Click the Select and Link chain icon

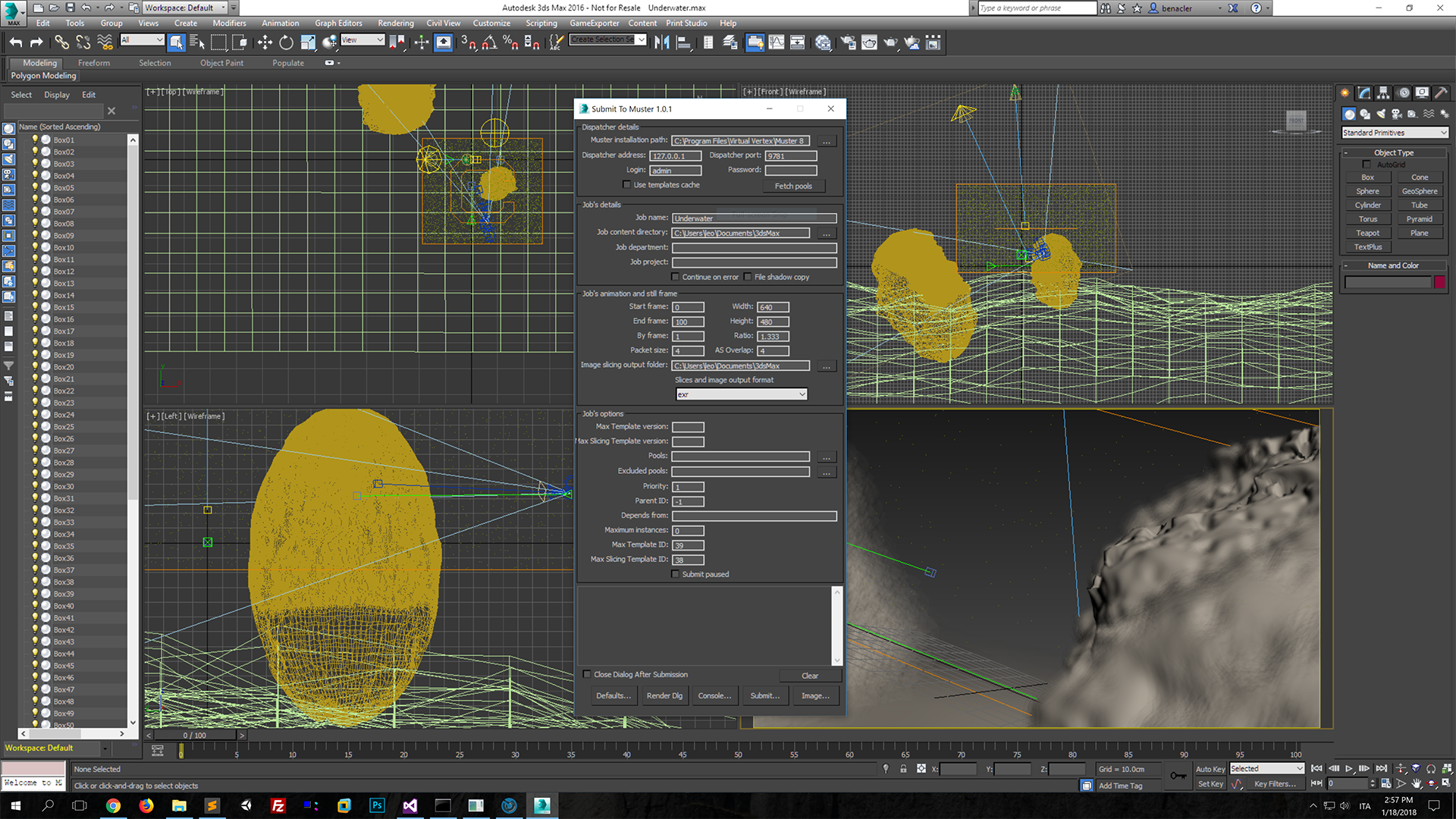(x=61, y=42)
